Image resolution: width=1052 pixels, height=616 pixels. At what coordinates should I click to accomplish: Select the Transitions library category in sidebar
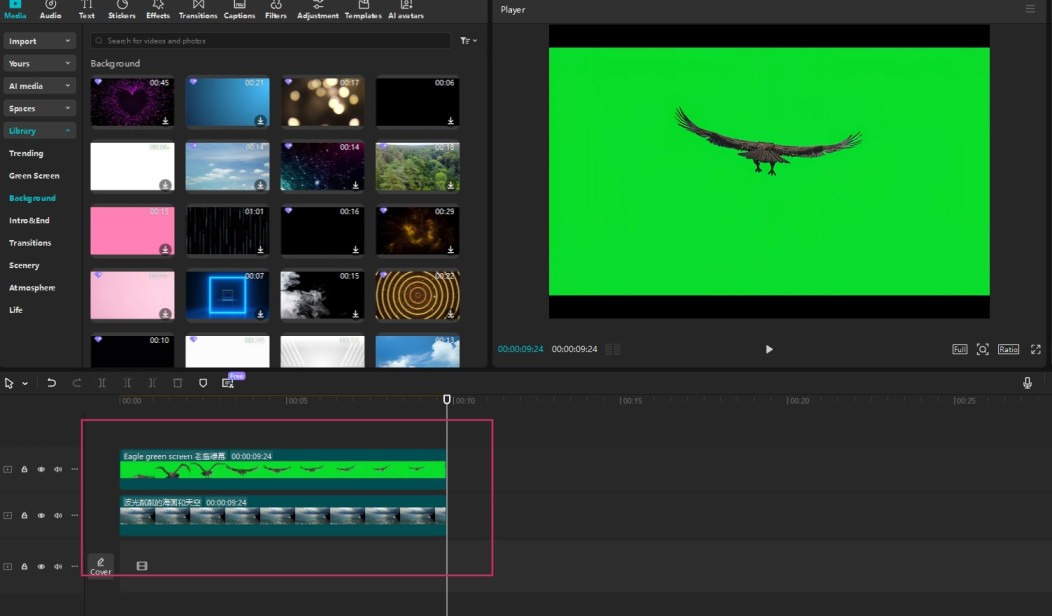30,242
